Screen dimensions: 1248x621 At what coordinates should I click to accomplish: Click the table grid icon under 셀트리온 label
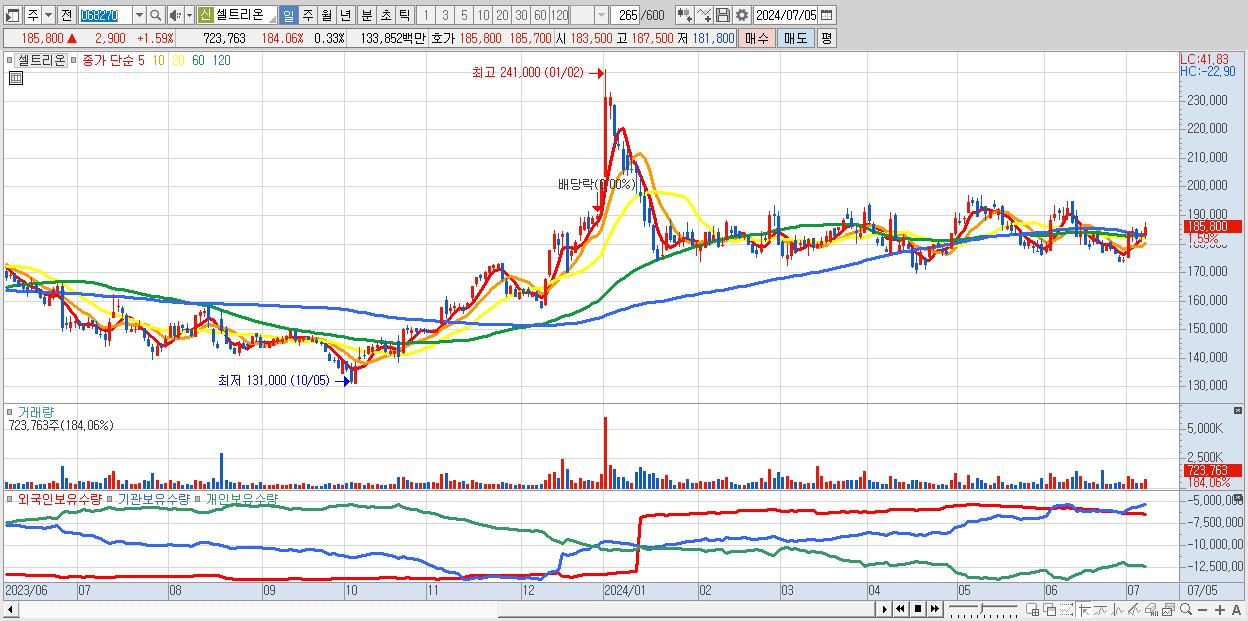pyautogui.click(x=16, y=78)
